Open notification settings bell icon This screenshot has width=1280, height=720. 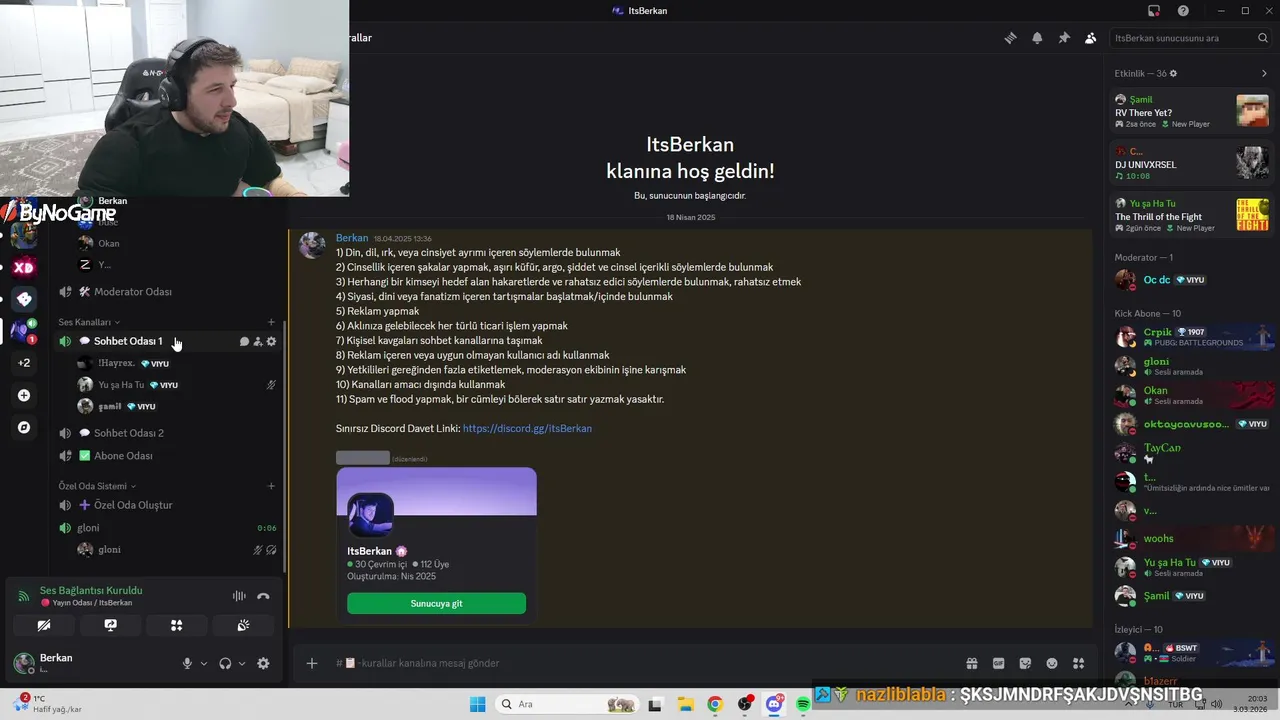click(x=1037, y=38)
